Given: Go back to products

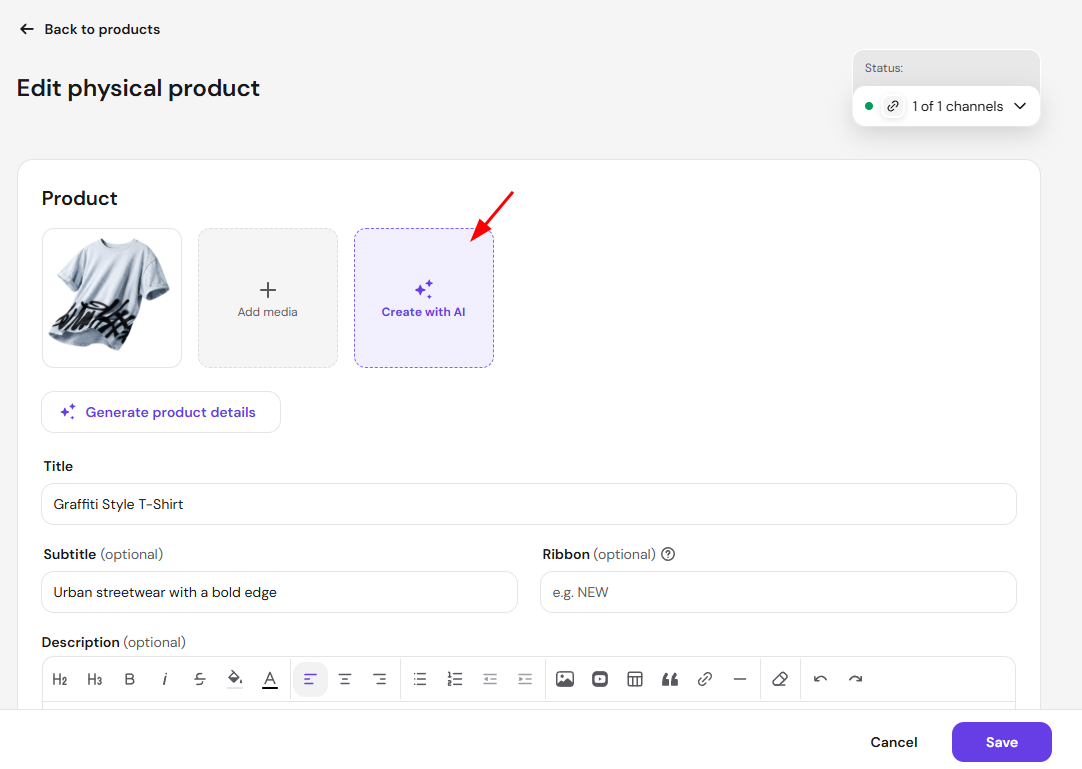Looking at the screenshot, I should pos(90,29).
